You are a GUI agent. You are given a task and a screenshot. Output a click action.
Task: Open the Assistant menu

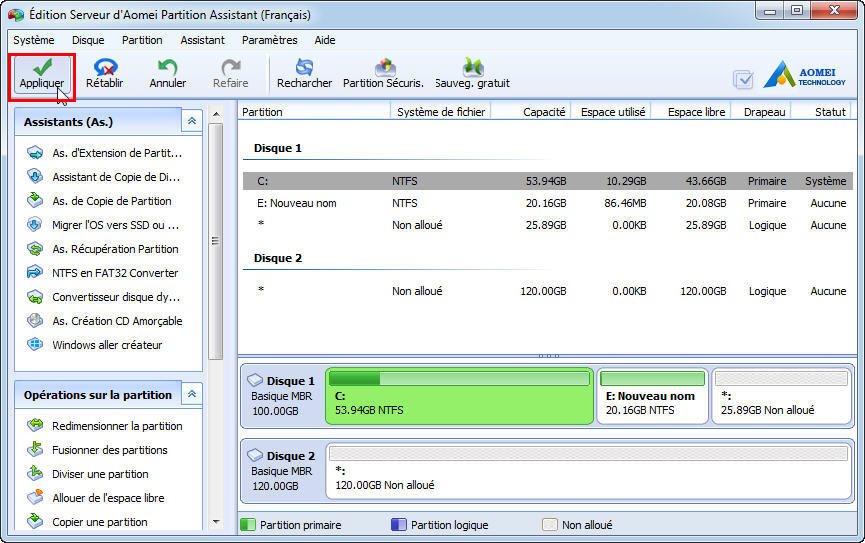(202, 40)
